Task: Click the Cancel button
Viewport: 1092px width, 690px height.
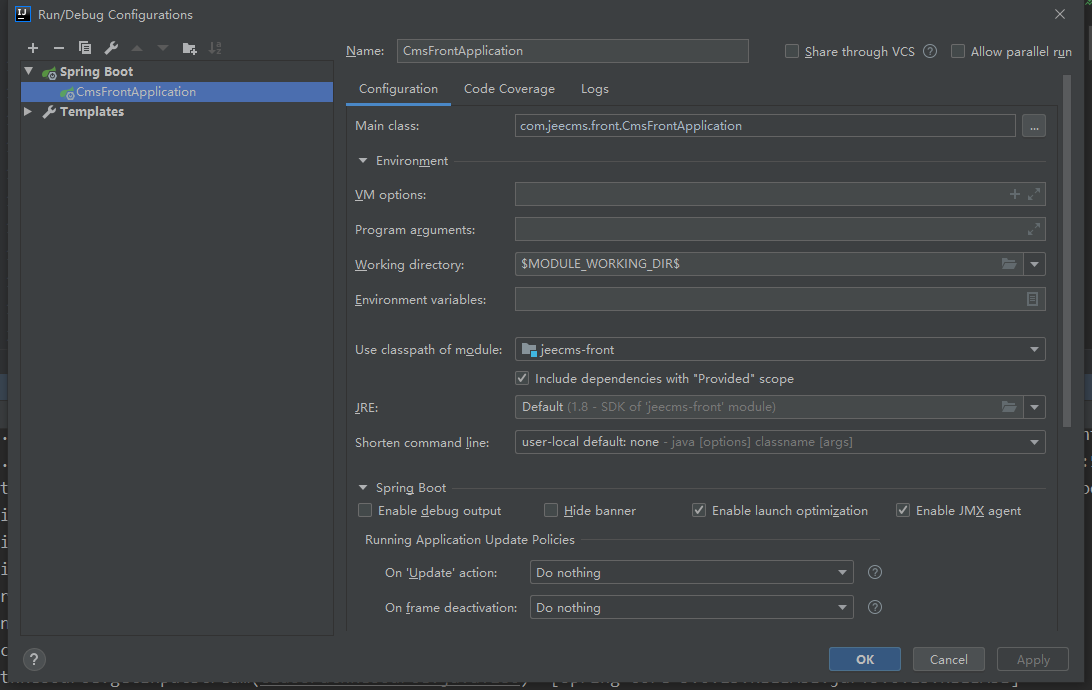Action: [x=948, y=659]
